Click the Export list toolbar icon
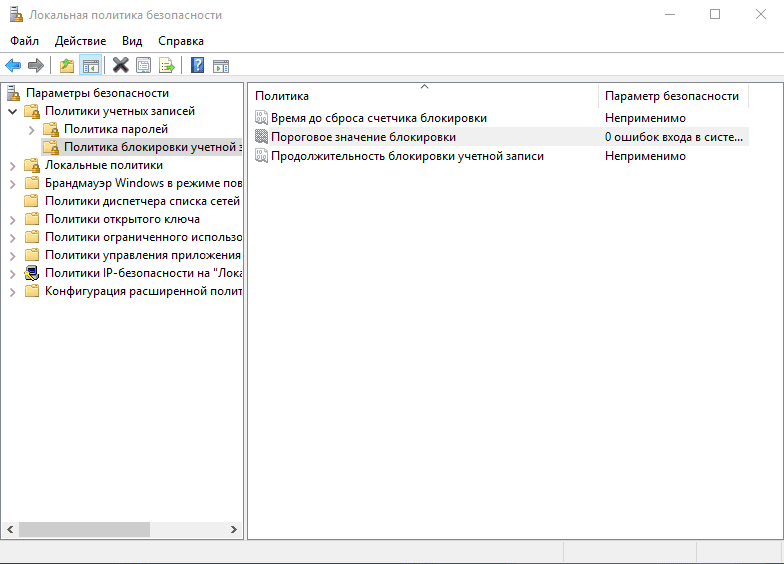This screenshot has width=784, height=564. 167,66
